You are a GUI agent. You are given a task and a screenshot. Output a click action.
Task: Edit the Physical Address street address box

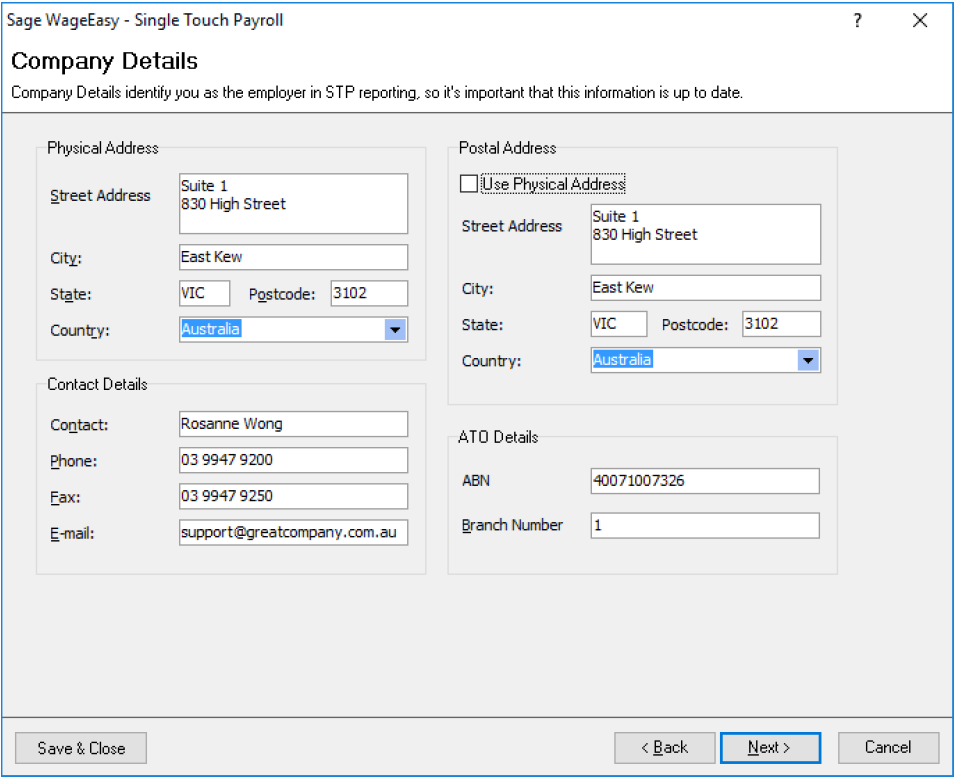[x=294, y=204]
